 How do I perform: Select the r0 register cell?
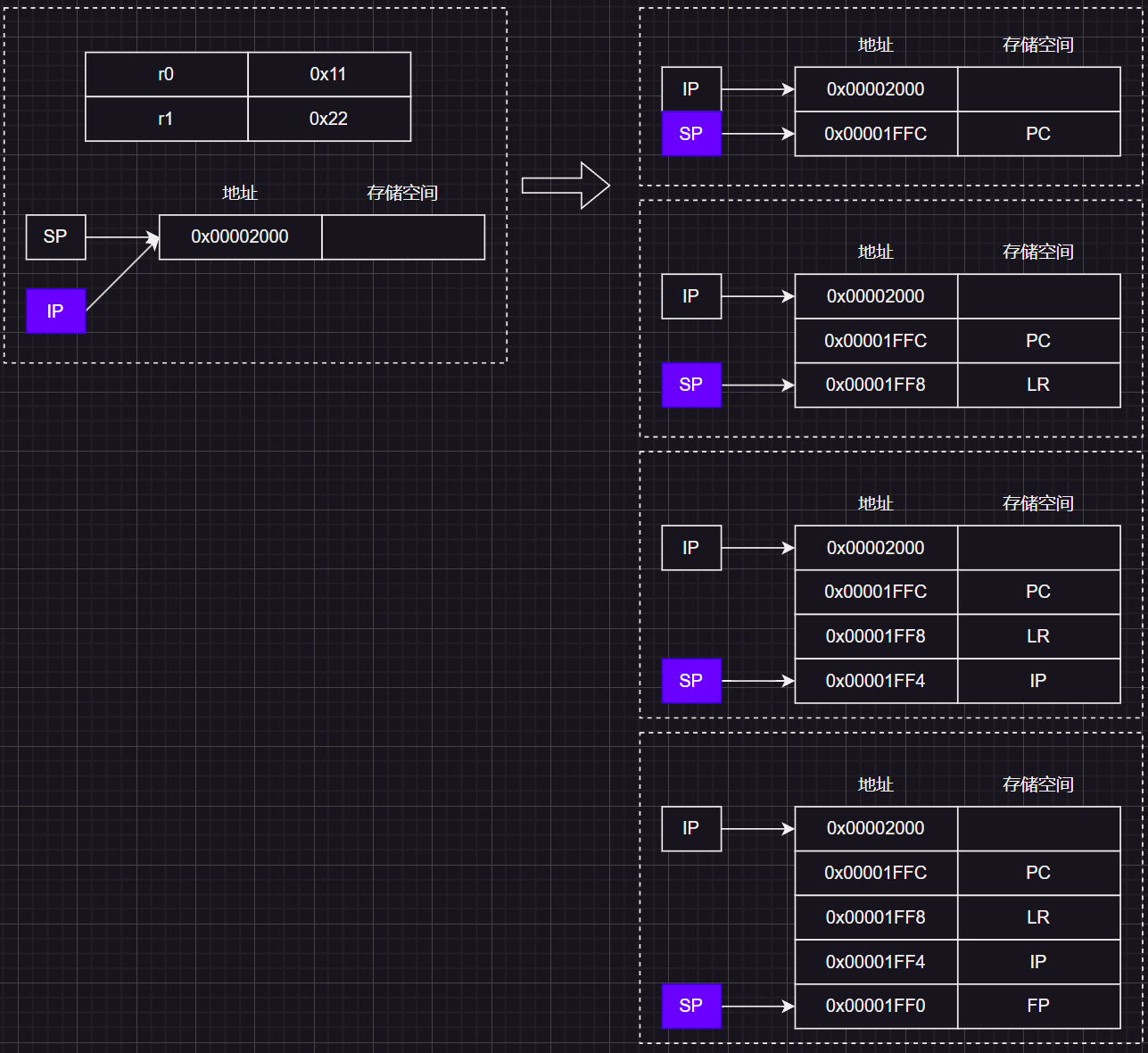coord(167,74)
